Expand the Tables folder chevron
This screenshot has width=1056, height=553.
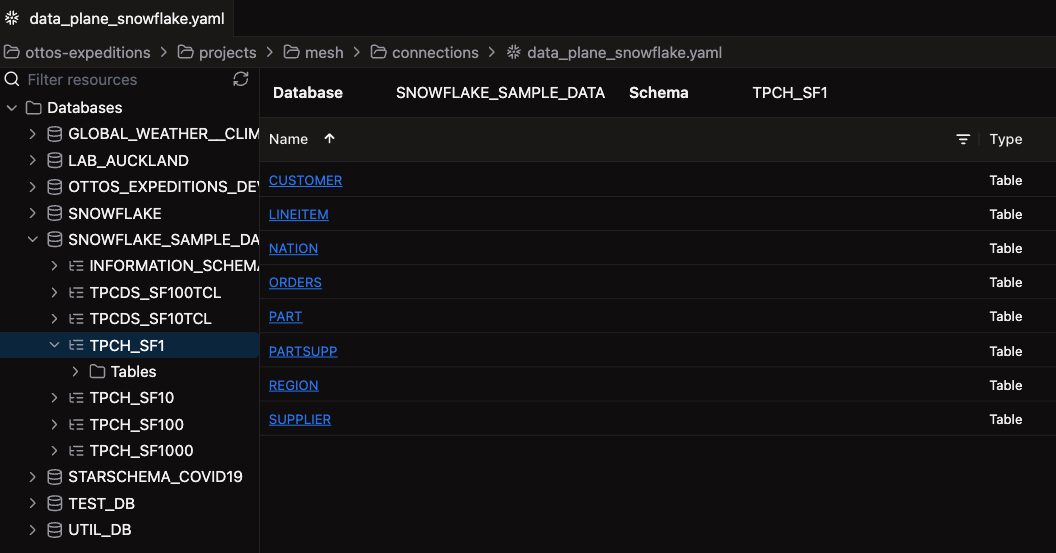75,372
